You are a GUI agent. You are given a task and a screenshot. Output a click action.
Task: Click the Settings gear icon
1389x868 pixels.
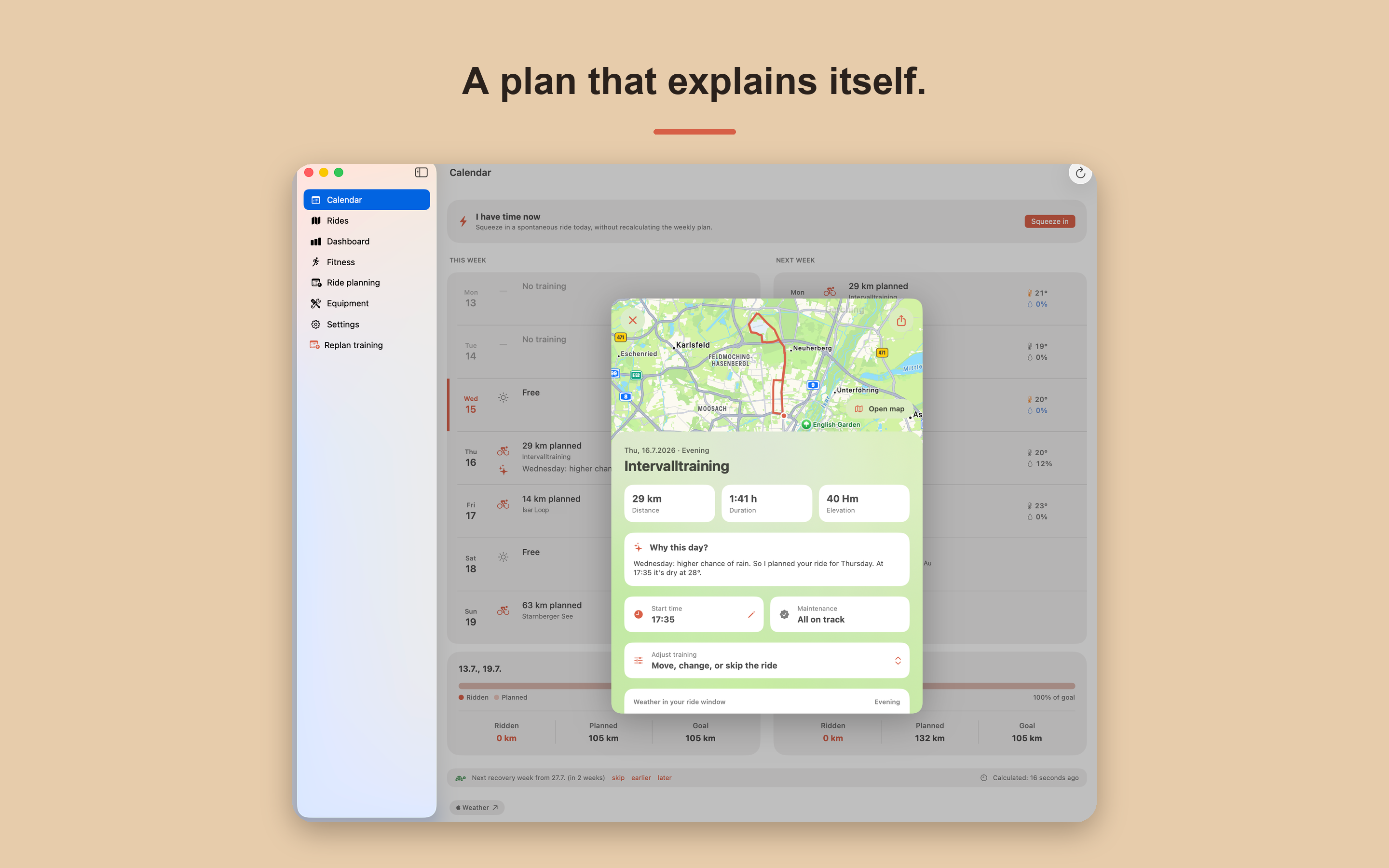click(x=316, y=325)
